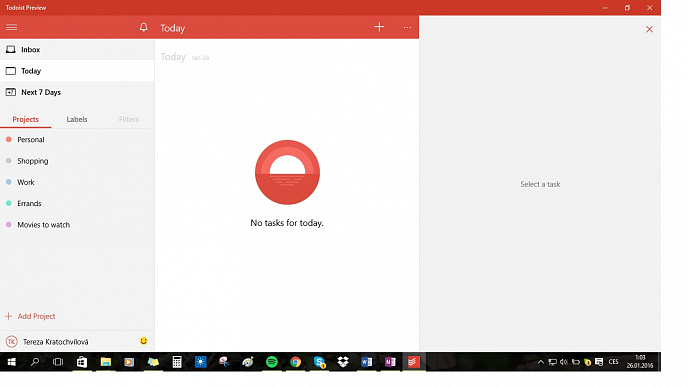The width and height of the screenshot is (688, 386).
Task: Close the task detail pane
Action: coord(649,29)
